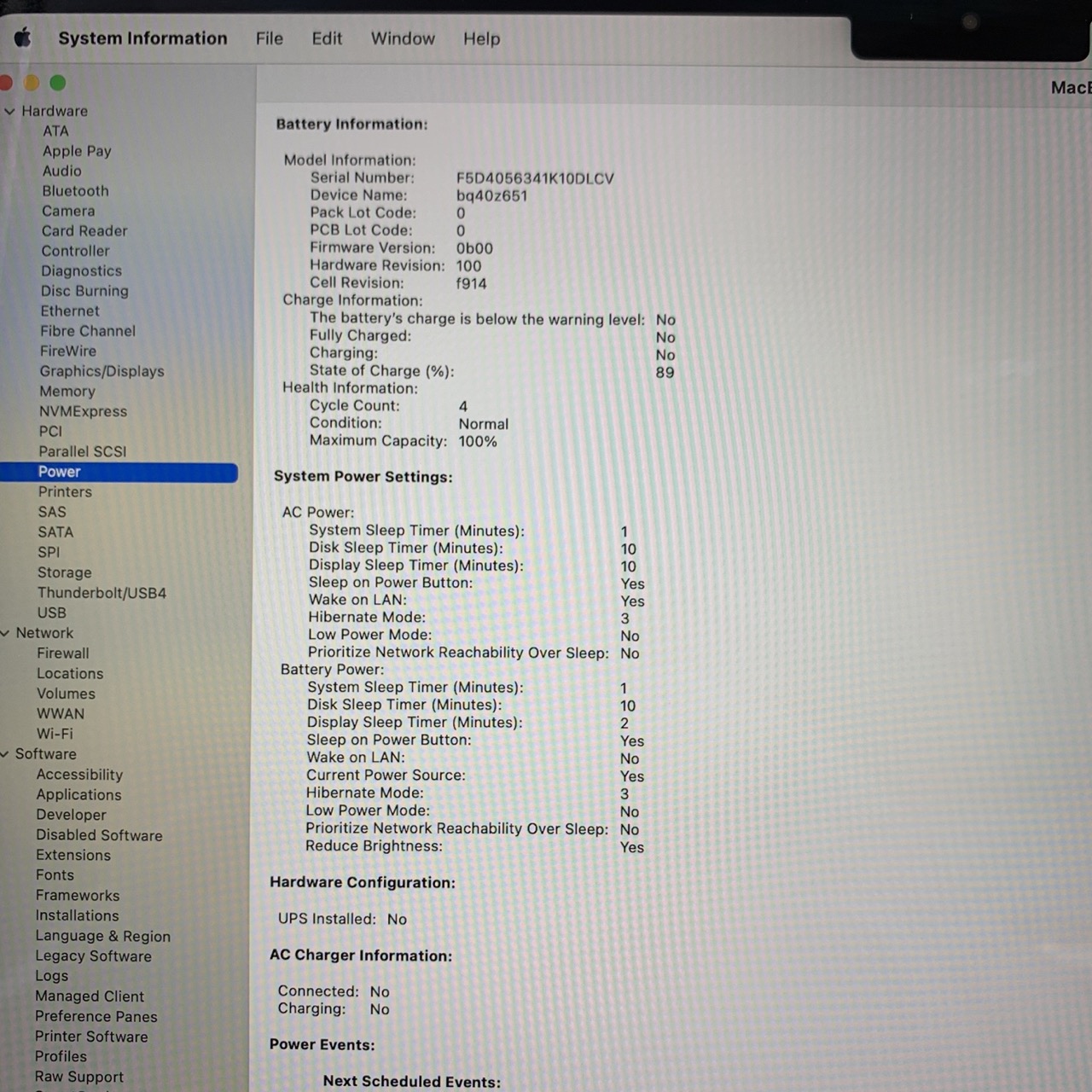This screenshot has width=1092, height=1092.
Task: Click the Apple logo menu icon
Action: (23, 38)
